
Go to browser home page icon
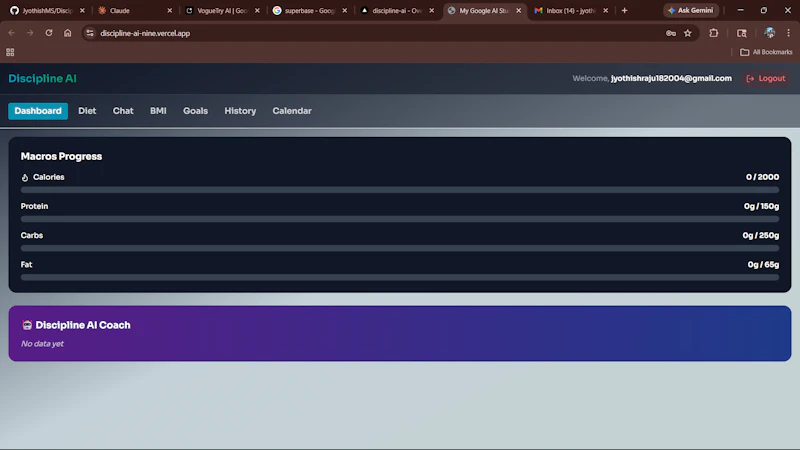coord(67,33)
